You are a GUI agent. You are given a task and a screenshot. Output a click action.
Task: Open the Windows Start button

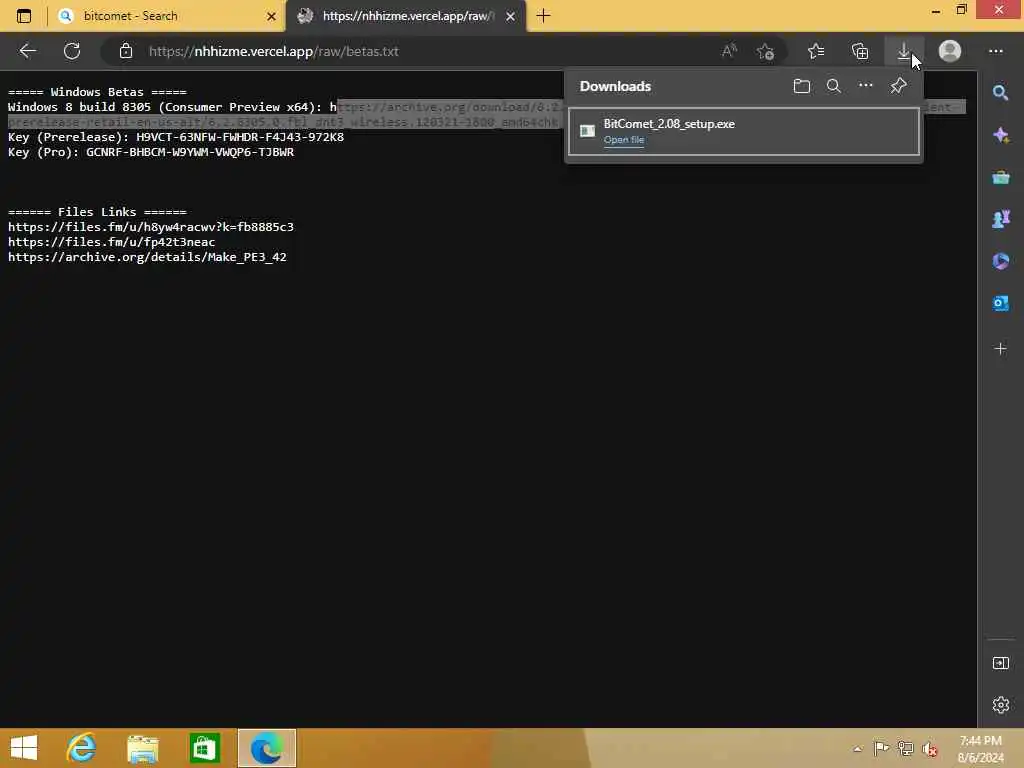pyautogui.click(x=24, y=748)
